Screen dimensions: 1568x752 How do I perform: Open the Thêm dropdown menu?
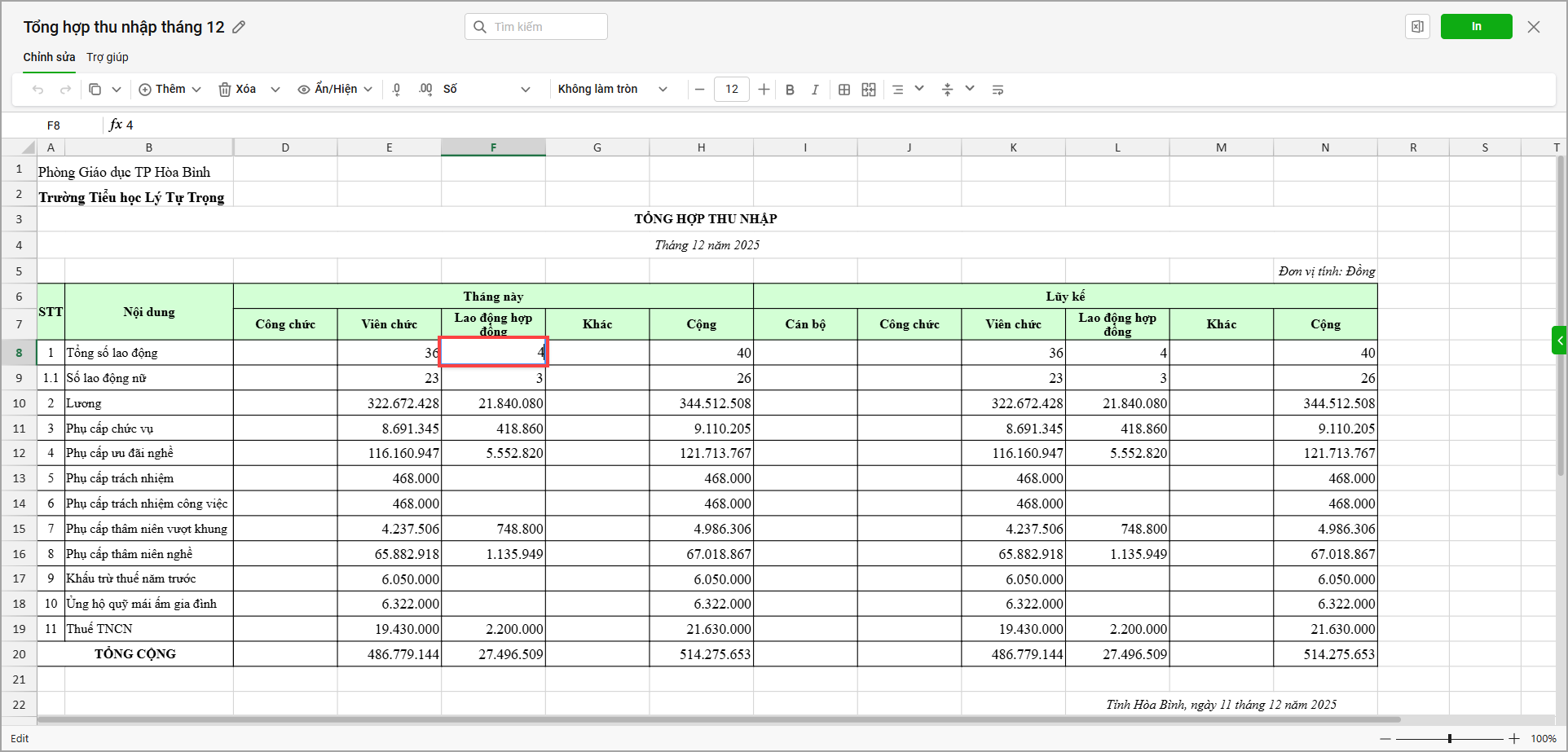[x=170, y=90]
